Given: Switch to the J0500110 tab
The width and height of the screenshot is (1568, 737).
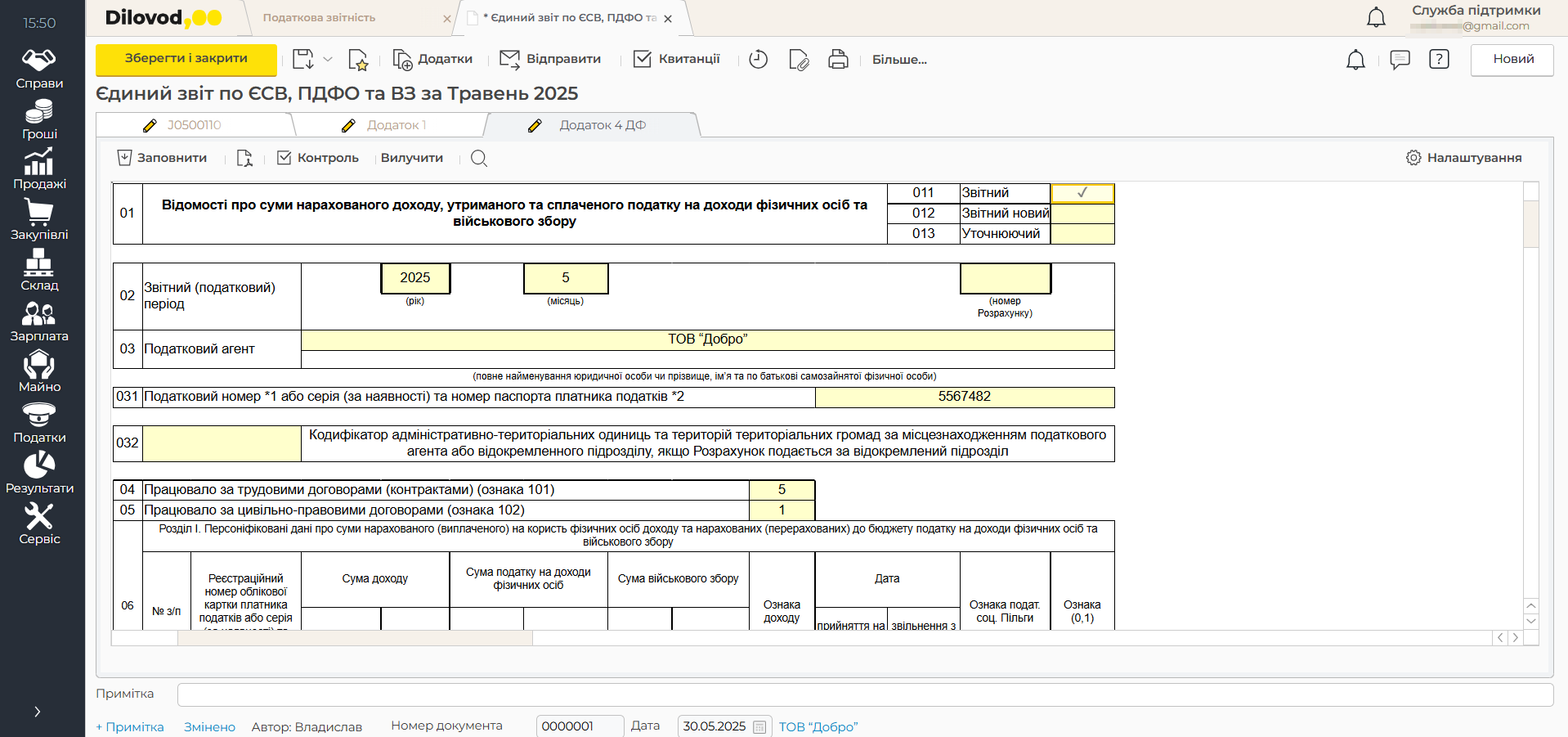Looking at the screenshot, I should pos(194,125).
